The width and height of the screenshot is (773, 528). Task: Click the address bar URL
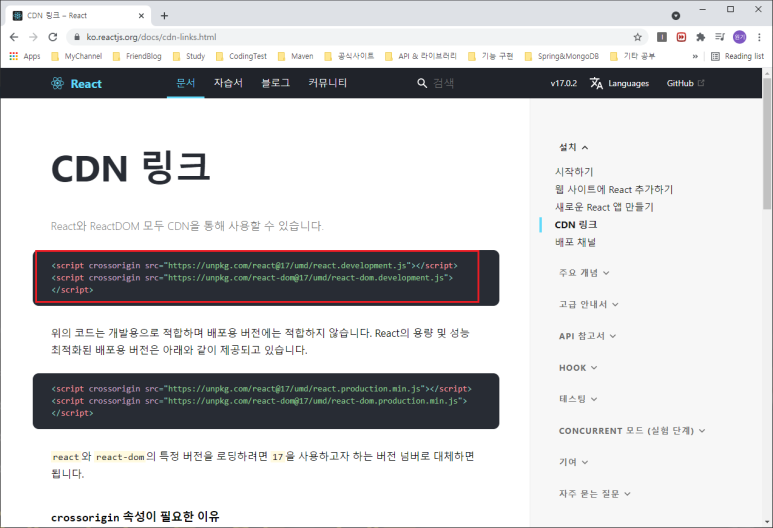pos(151,37)
